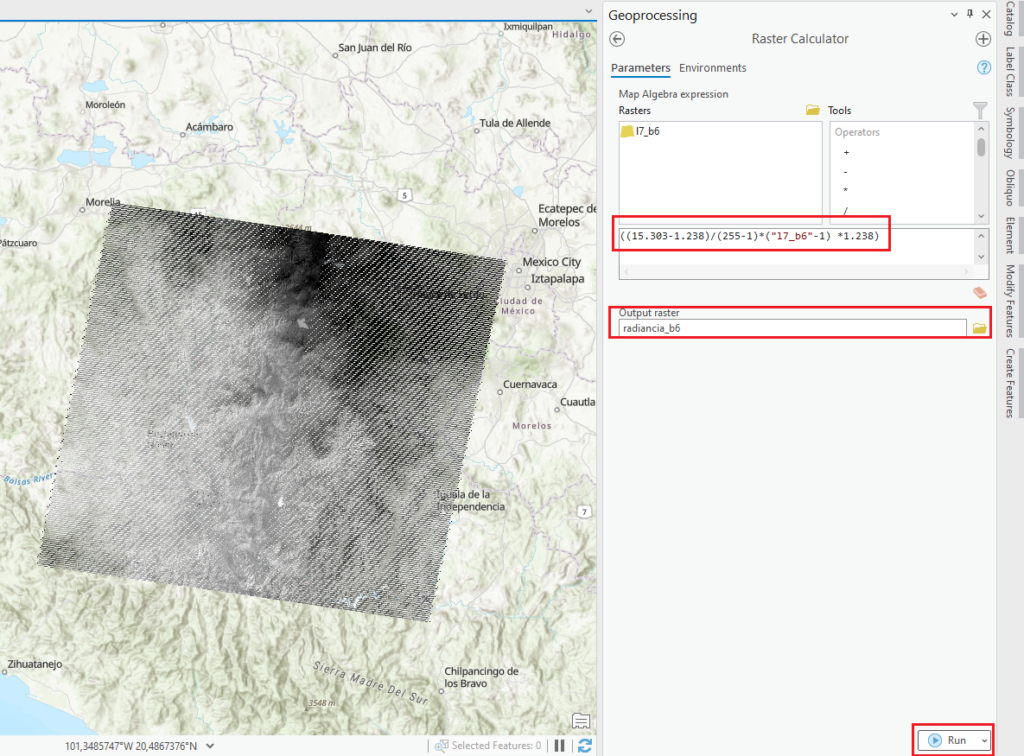Select the multiplication operator in Tools
This screenshot has height=756, width=1024.
tap(846, 190)
